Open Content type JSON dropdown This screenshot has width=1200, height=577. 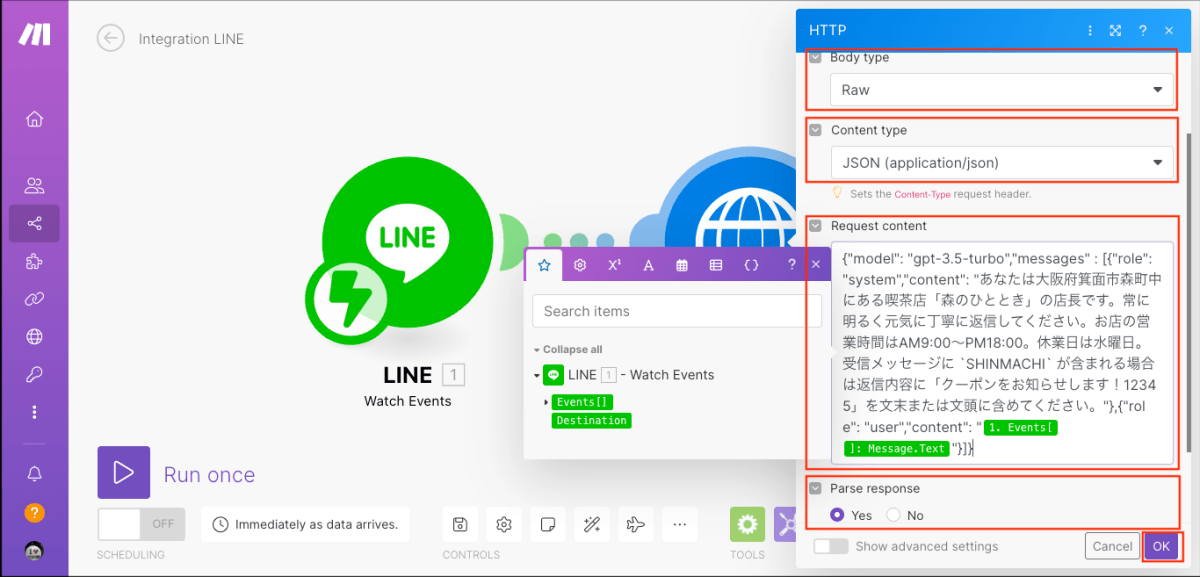(1001, 162)
